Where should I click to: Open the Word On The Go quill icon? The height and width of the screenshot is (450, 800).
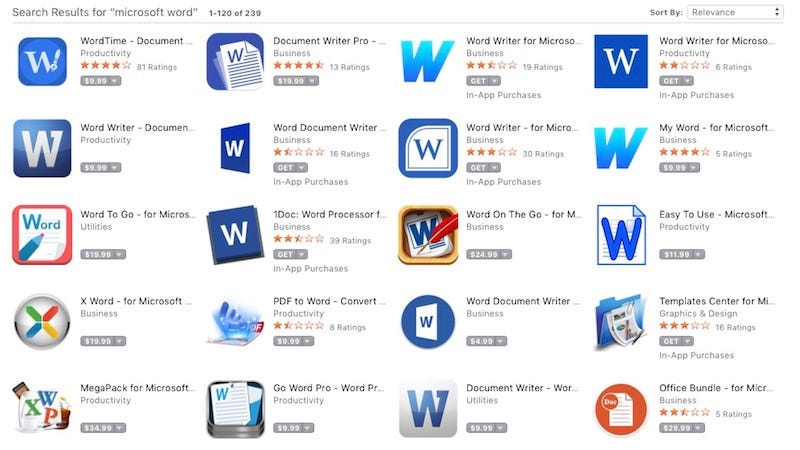pos(428,235)
